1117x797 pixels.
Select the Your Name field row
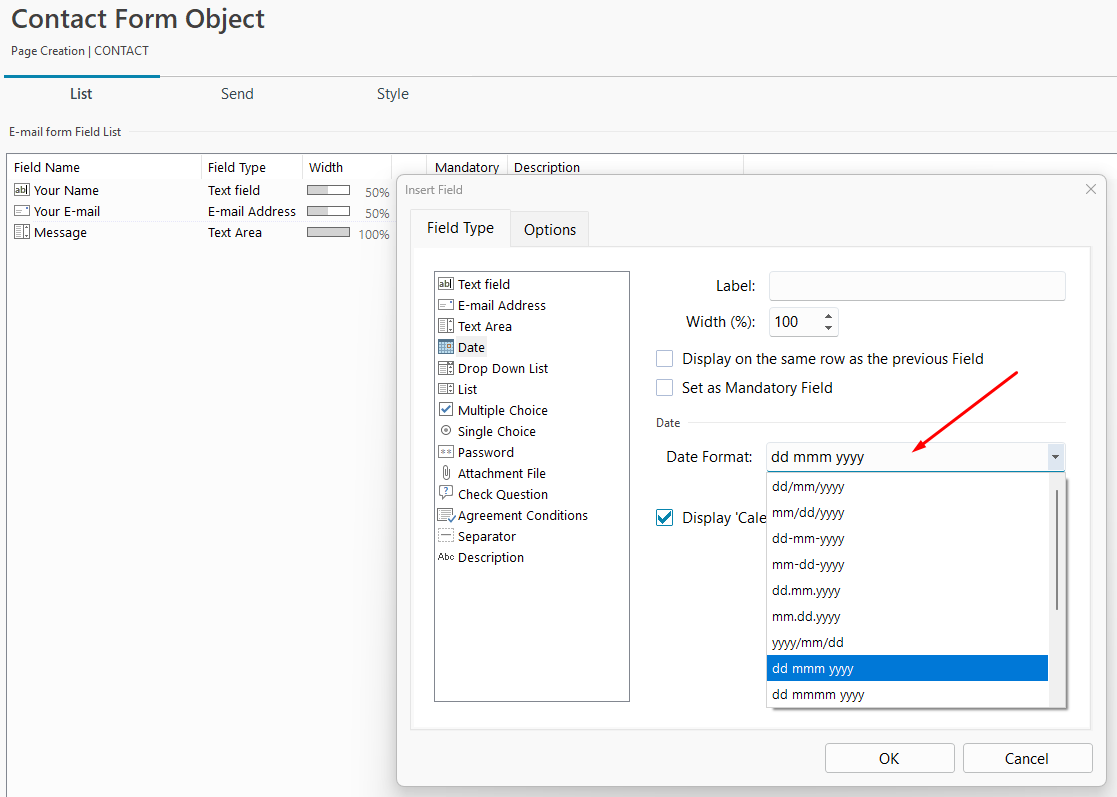point(202,190)
